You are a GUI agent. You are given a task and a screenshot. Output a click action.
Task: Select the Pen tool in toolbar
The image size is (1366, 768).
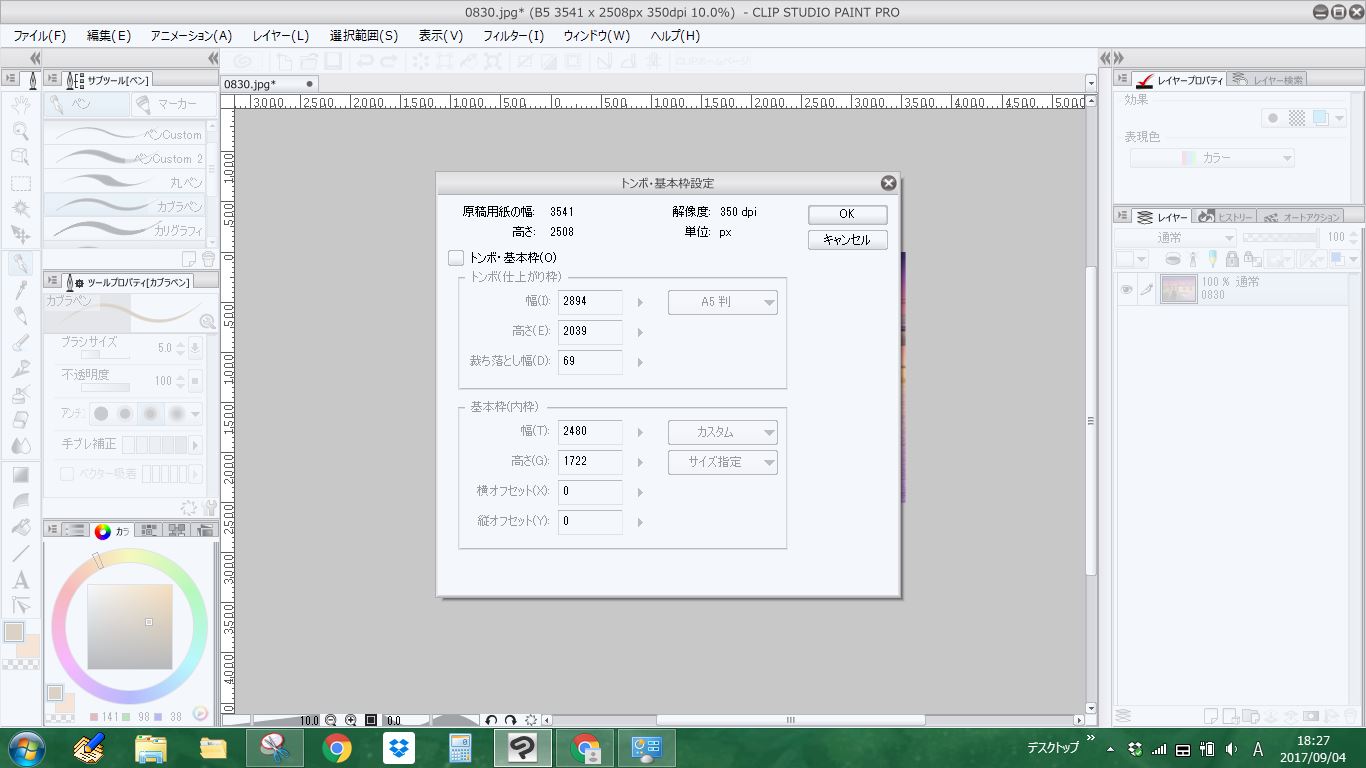[20, 263]
